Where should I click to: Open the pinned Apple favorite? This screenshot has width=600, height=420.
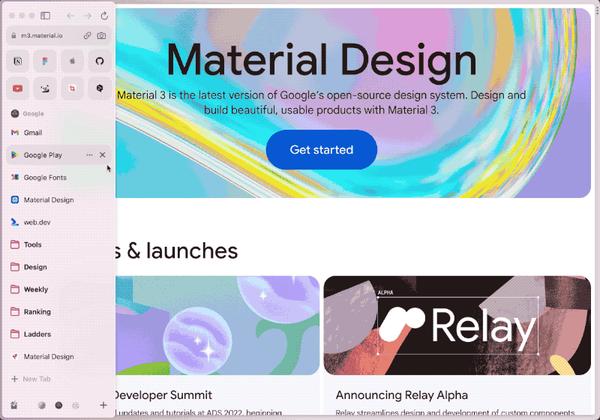(72, 61)
